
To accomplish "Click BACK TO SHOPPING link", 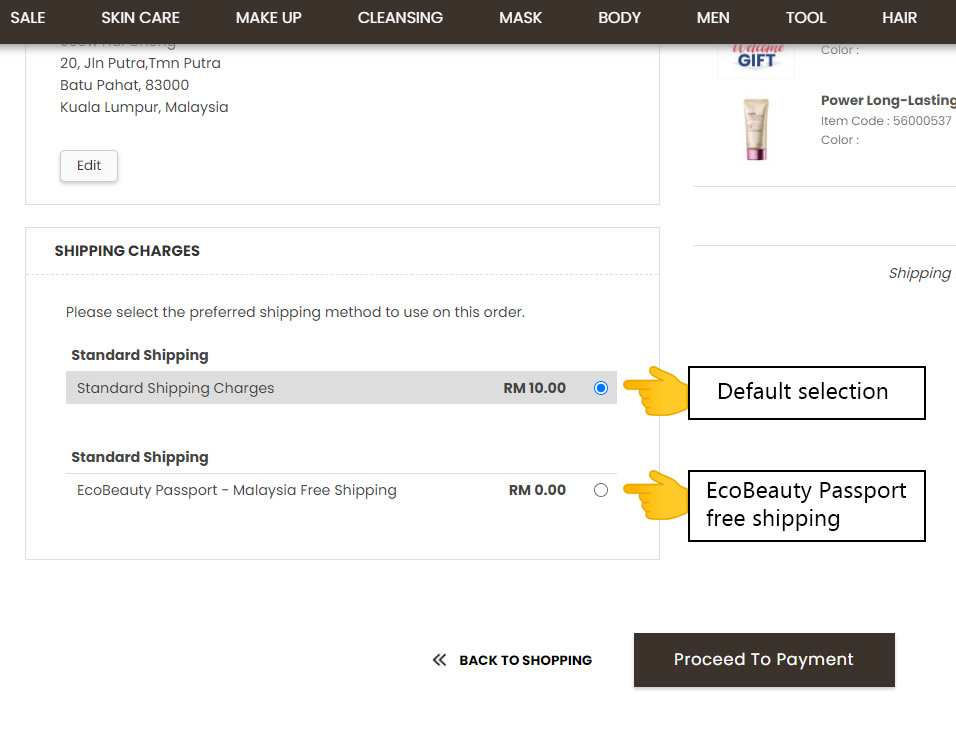I will [x=525, y=660].
